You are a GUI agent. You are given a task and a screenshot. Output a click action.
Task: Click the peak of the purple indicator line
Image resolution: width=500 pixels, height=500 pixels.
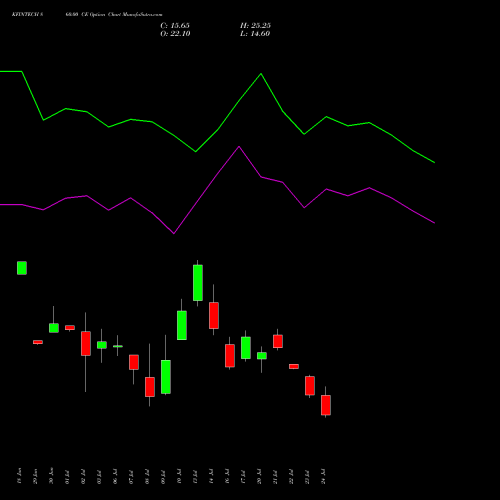[239, 146]
